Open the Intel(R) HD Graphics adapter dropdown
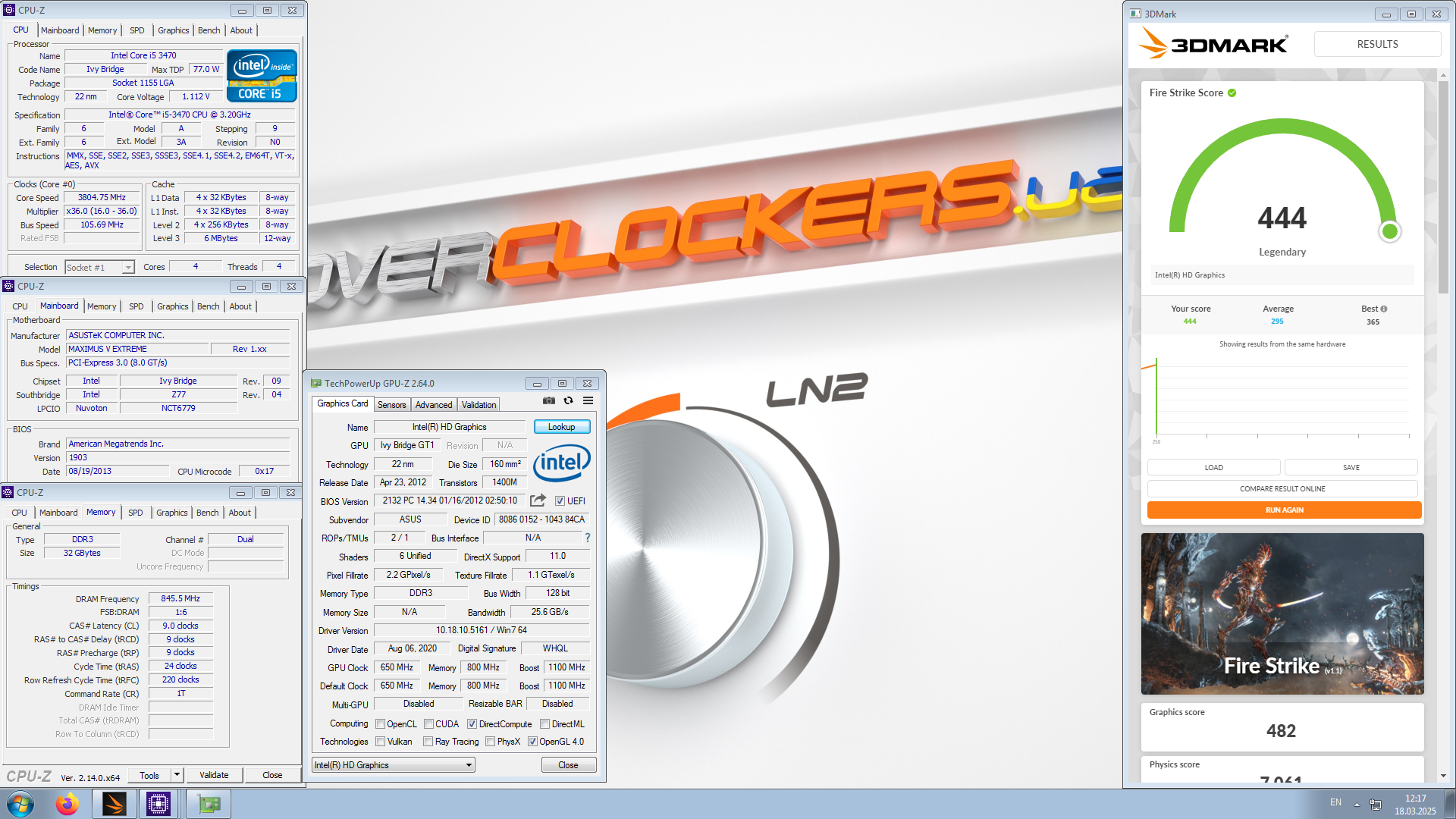 pos(394,765)
